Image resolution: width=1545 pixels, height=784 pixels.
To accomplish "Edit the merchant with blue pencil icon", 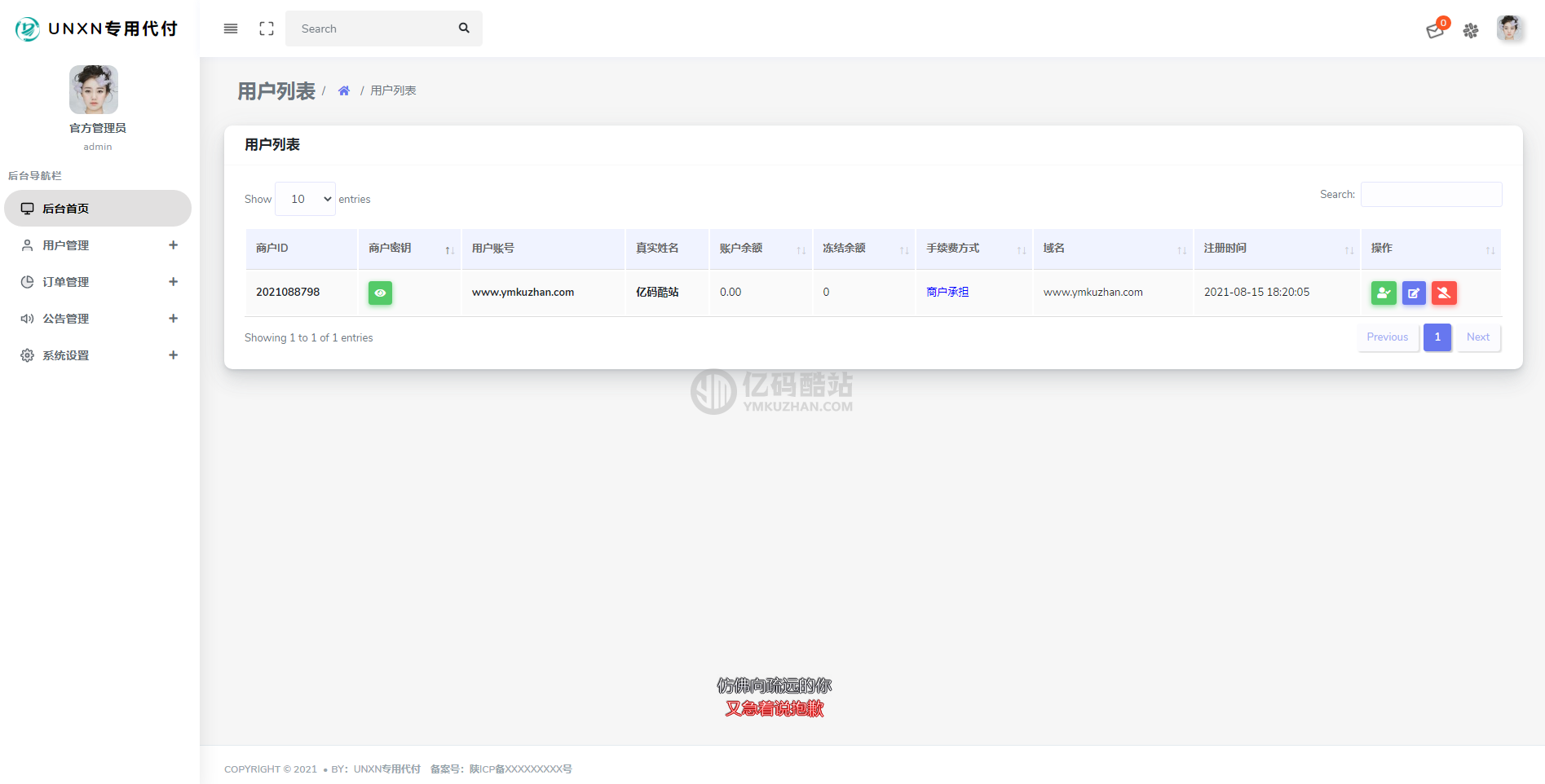I will pyautogui.click(x=1414, y=293).
